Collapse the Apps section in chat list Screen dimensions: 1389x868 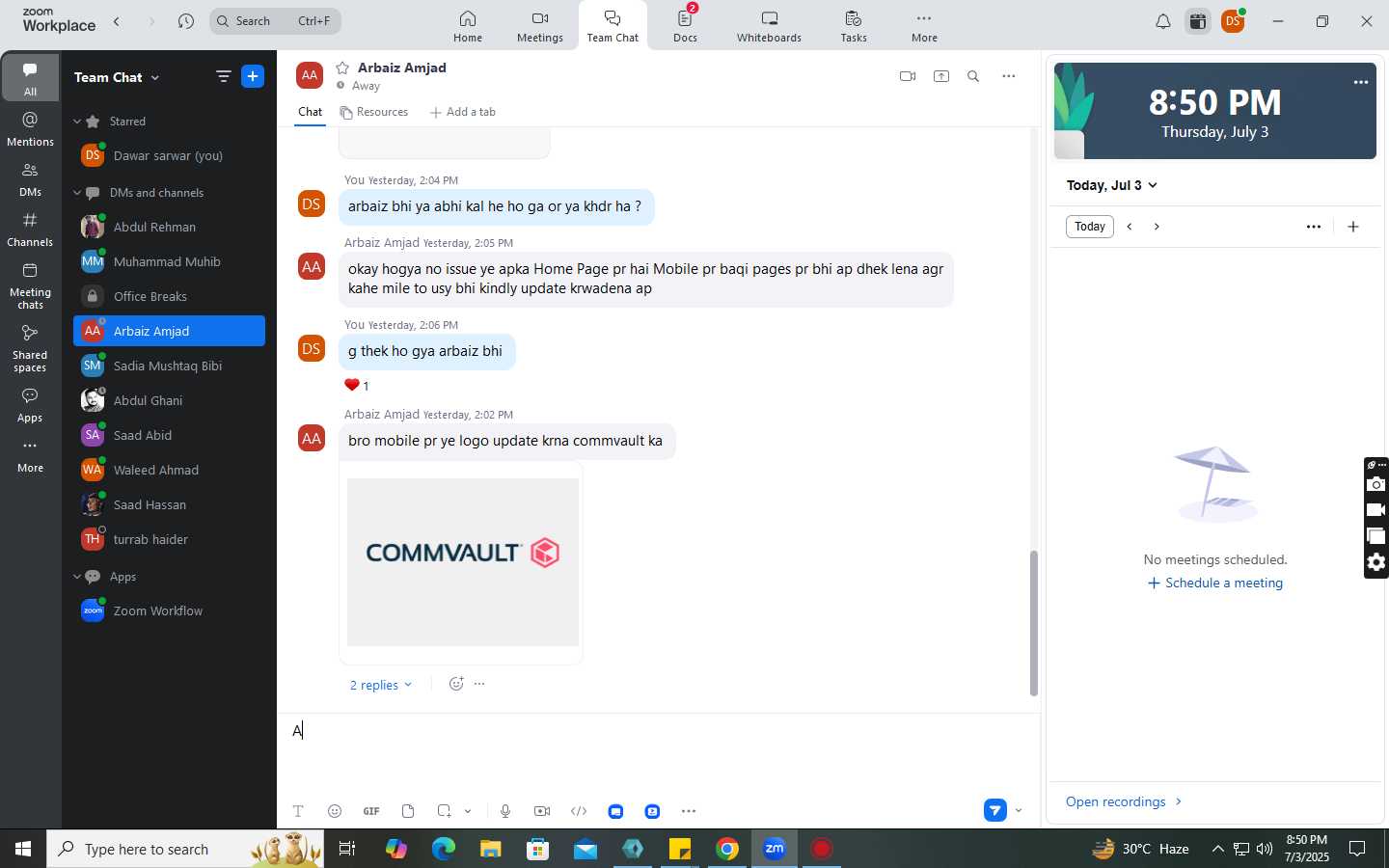[77, 577]
